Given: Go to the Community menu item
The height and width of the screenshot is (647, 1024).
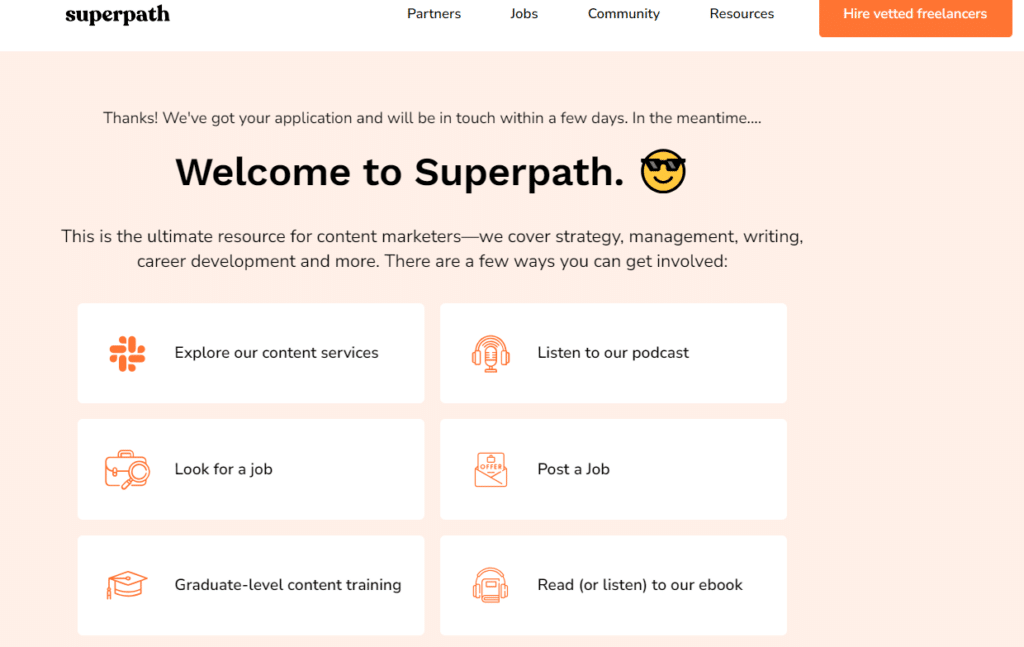Looking at the screenshot, I should tap(624, 14).
